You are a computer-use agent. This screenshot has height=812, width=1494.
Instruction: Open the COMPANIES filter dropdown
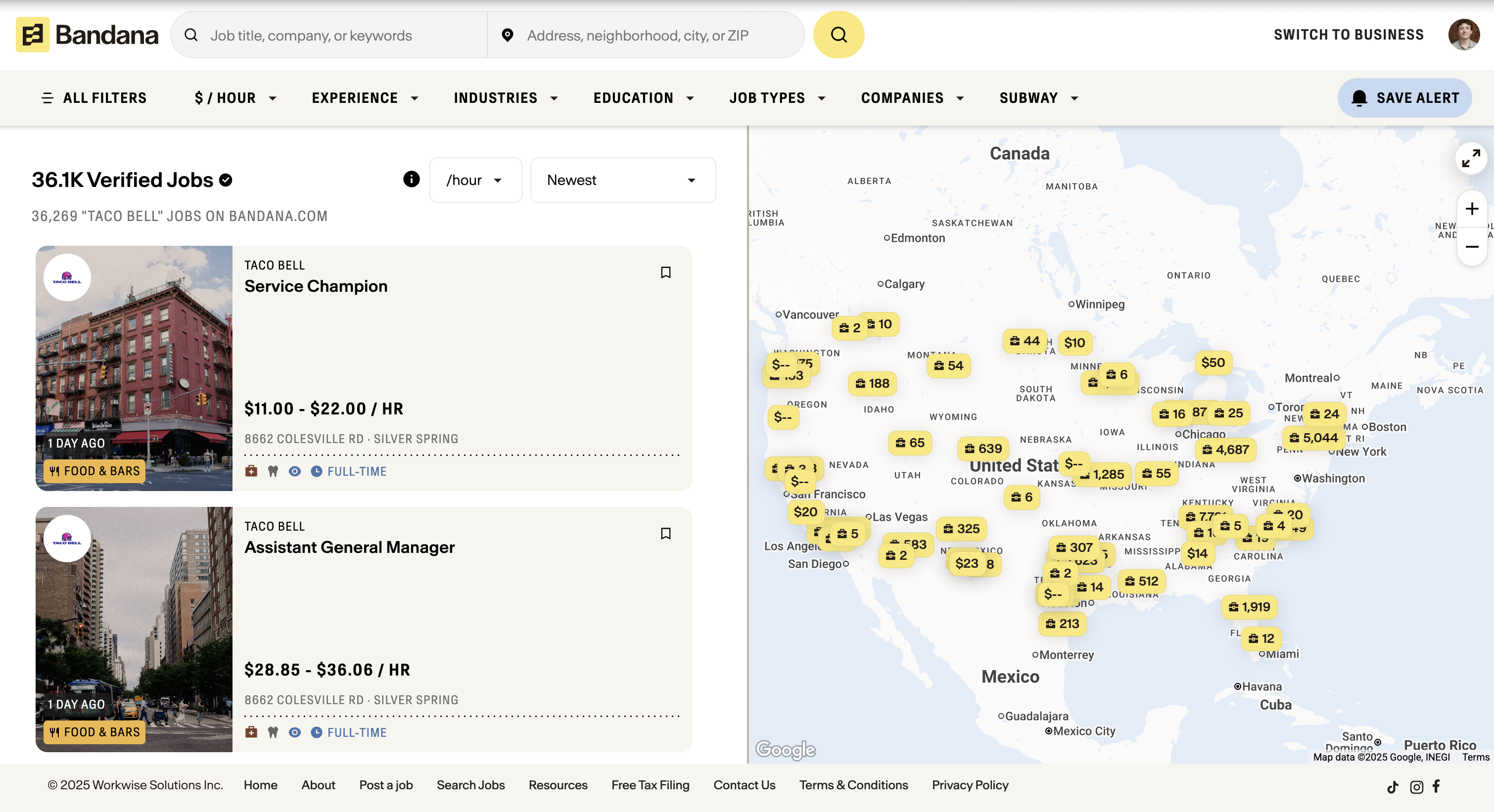click(912, 98)
